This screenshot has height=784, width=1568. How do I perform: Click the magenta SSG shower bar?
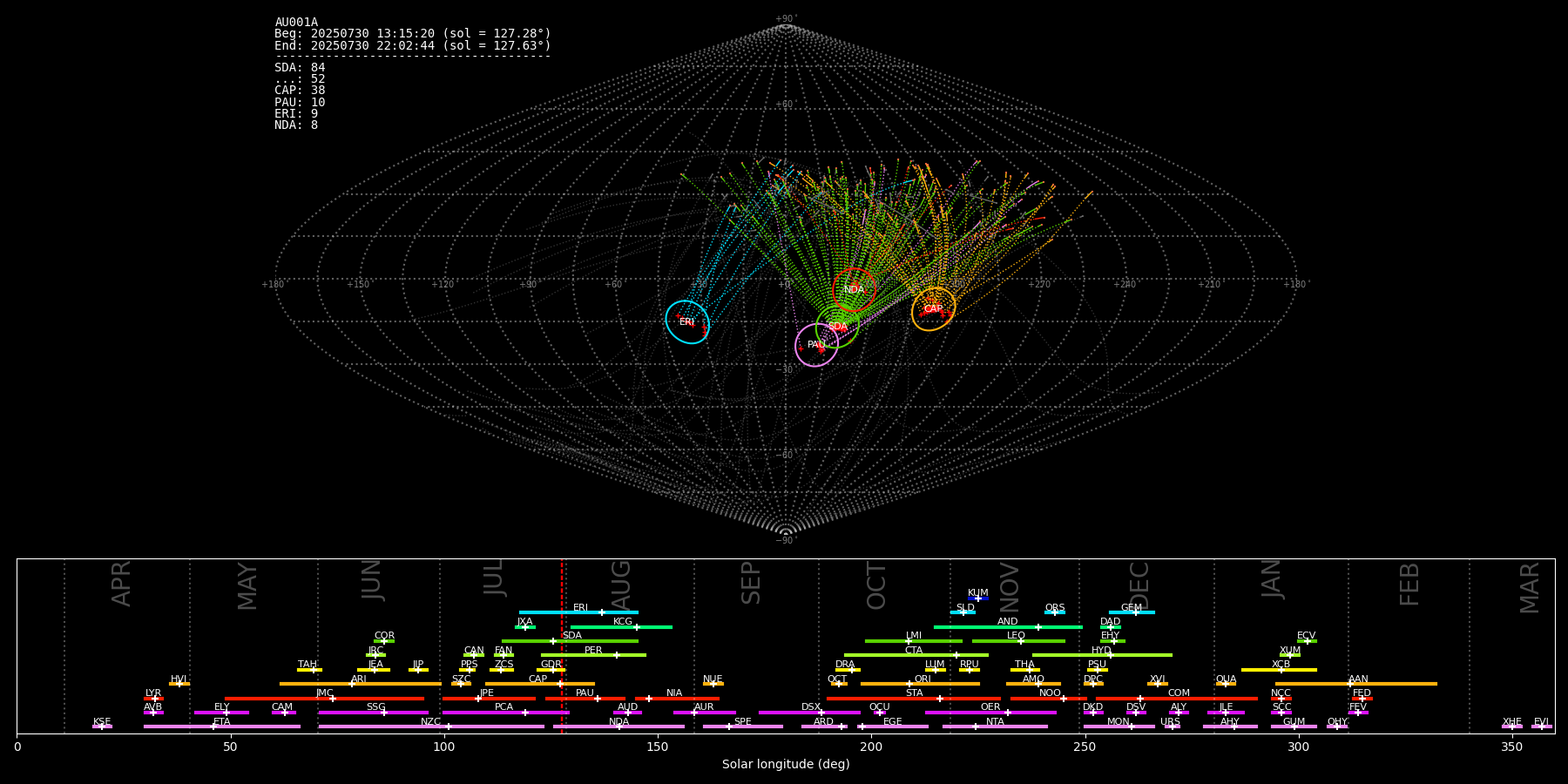click(x=374, y=713)
